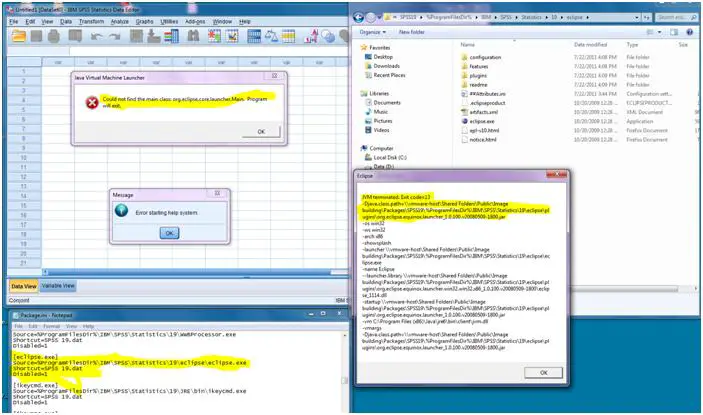The width and height of the screenshot is (703, 415).
Task: Select Documents under Libraries
Action: (x=382, y=103)
